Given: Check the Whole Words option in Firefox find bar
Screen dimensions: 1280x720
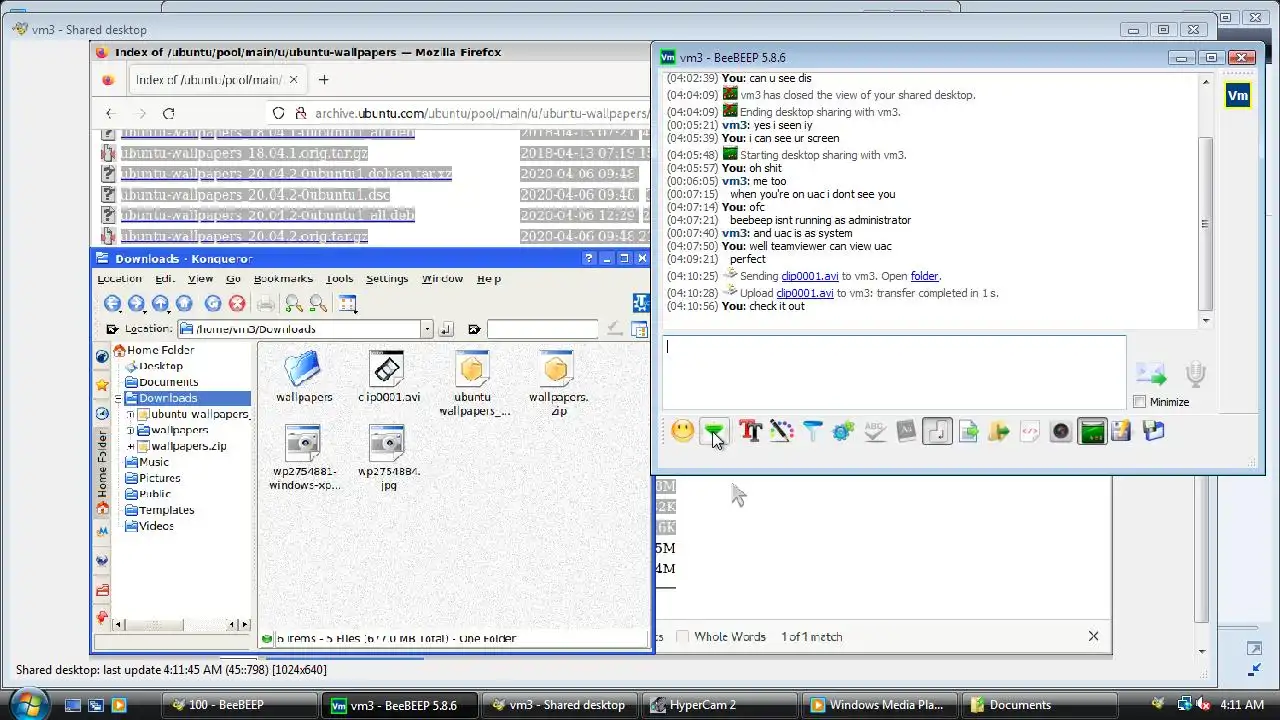Looking at the screenshot, I should pyautogui.click(x=682, y=637).
